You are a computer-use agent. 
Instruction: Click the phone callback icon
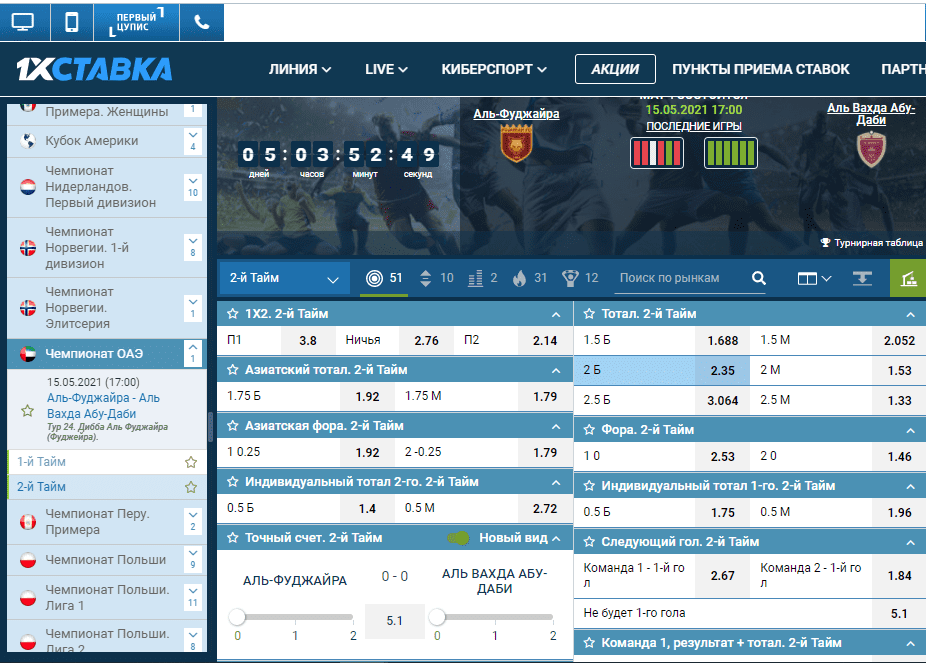click(x=202, y=21)
